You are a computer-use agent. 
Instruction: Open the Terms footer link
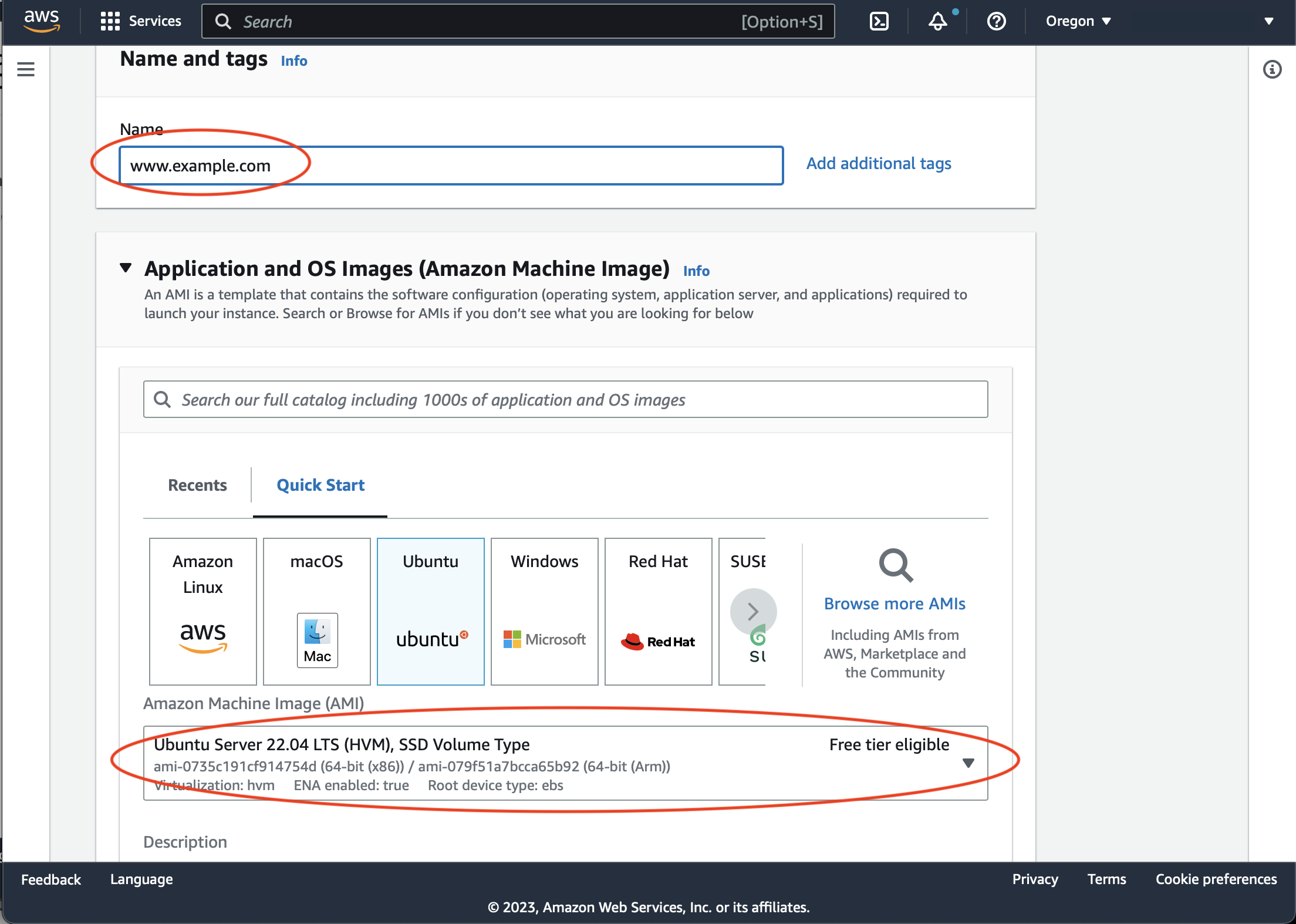(x=1107, y=879)
